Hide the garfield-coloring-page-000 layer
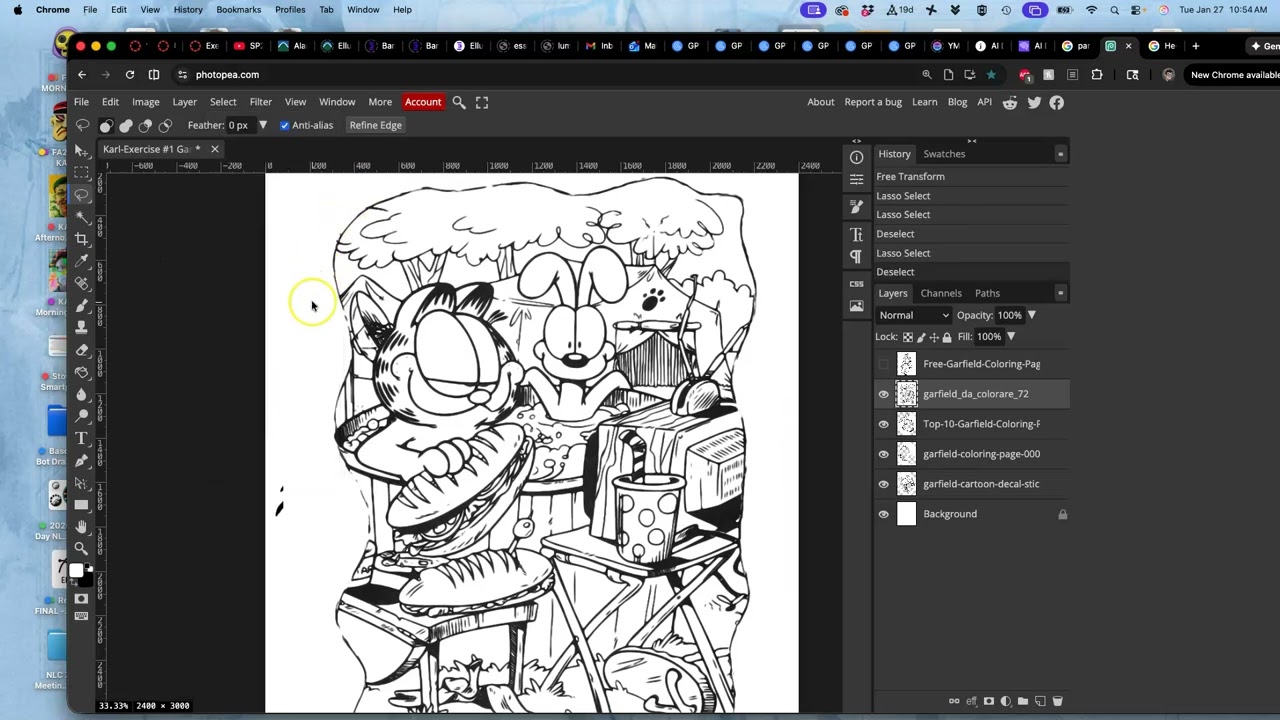 tap(884, 454)
